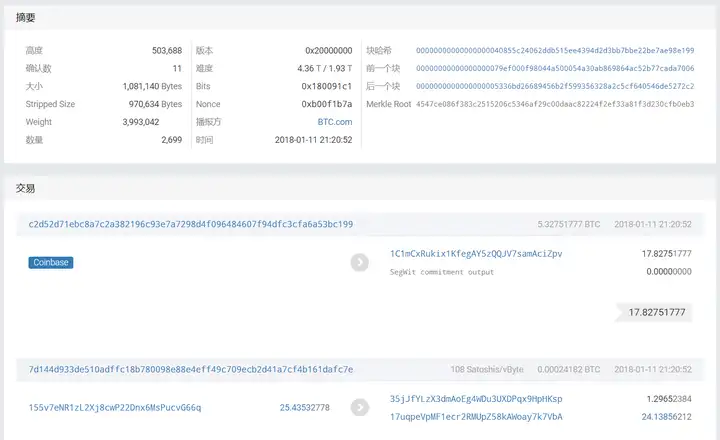
Task: Click the Stripped Size value 970,634 Bytes
Action: [155, 104]
